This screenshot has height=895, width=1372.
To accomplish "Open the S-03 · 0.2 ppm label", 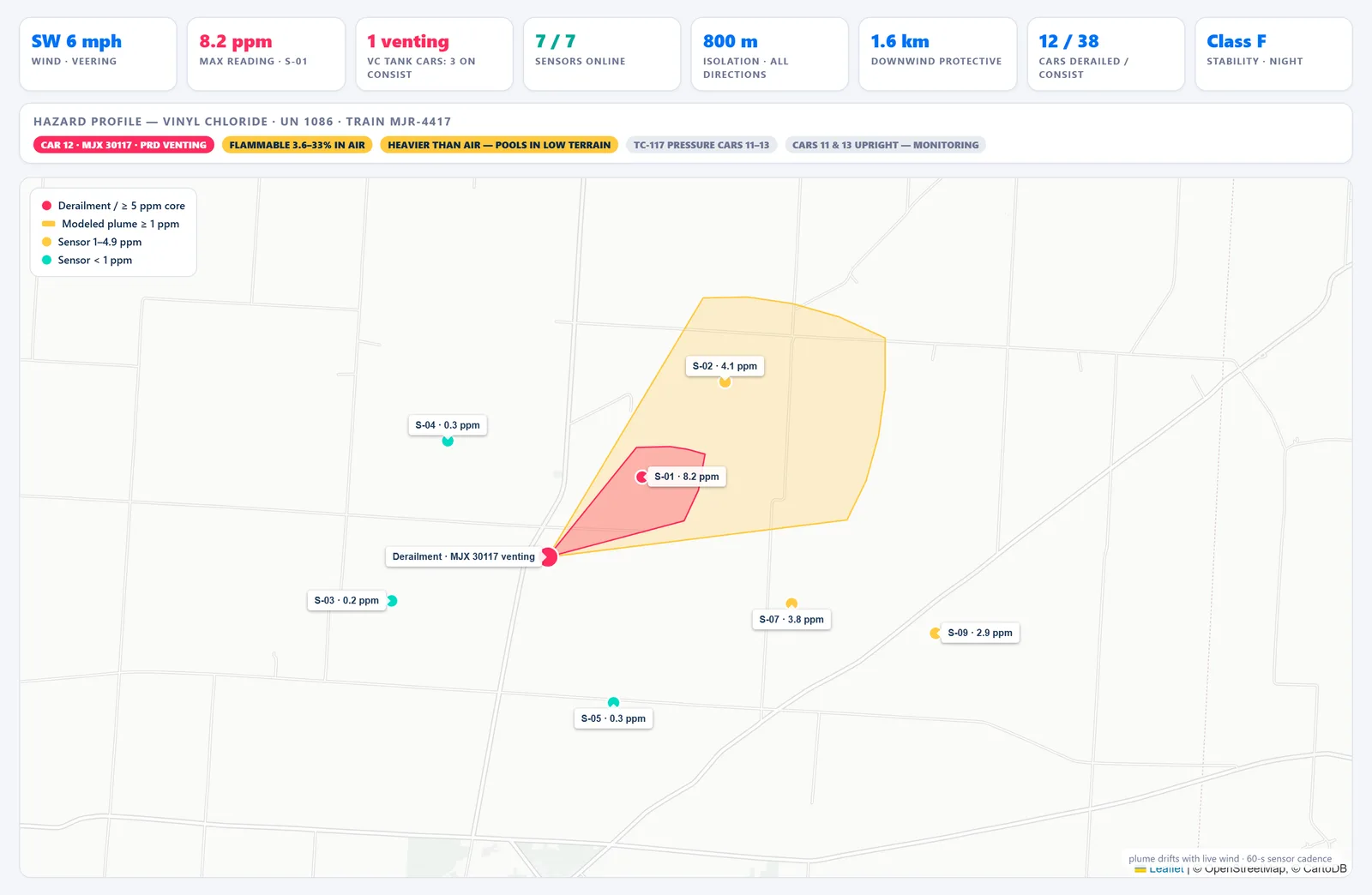I will click(x=346, y=601).
